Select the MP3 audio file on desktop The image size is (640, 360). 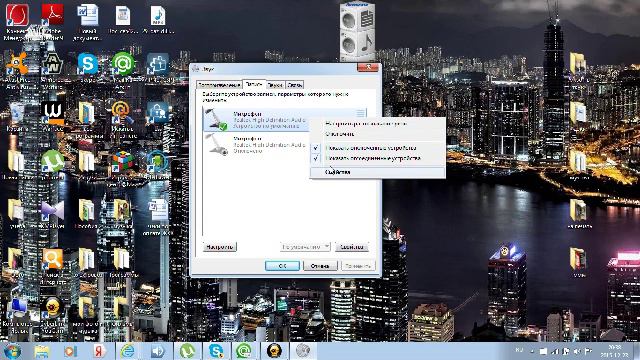[158, 16]
